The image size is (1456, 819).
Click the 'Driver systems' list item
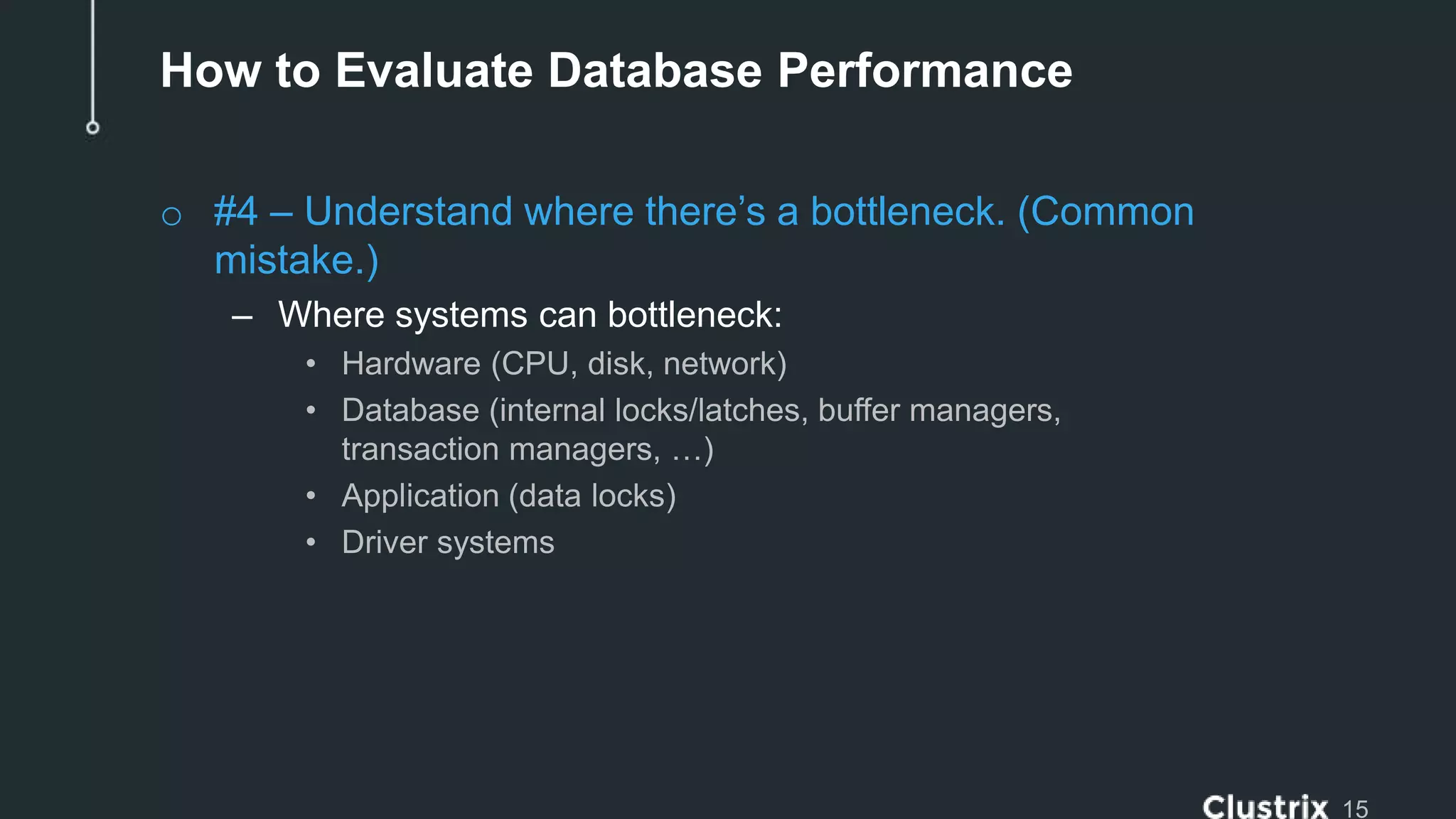(x=447, y=542)
